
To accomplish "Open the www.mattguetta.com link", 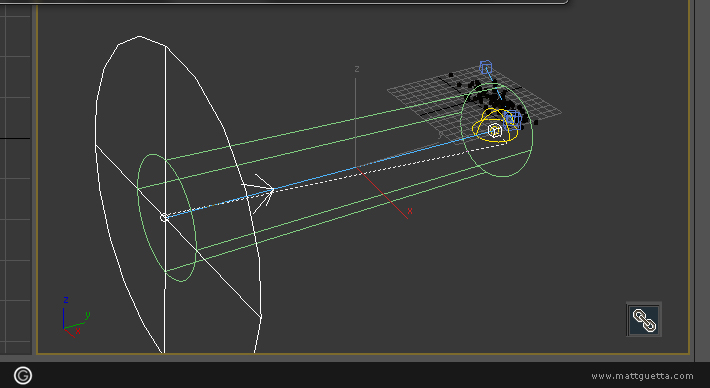I will 642,376.
